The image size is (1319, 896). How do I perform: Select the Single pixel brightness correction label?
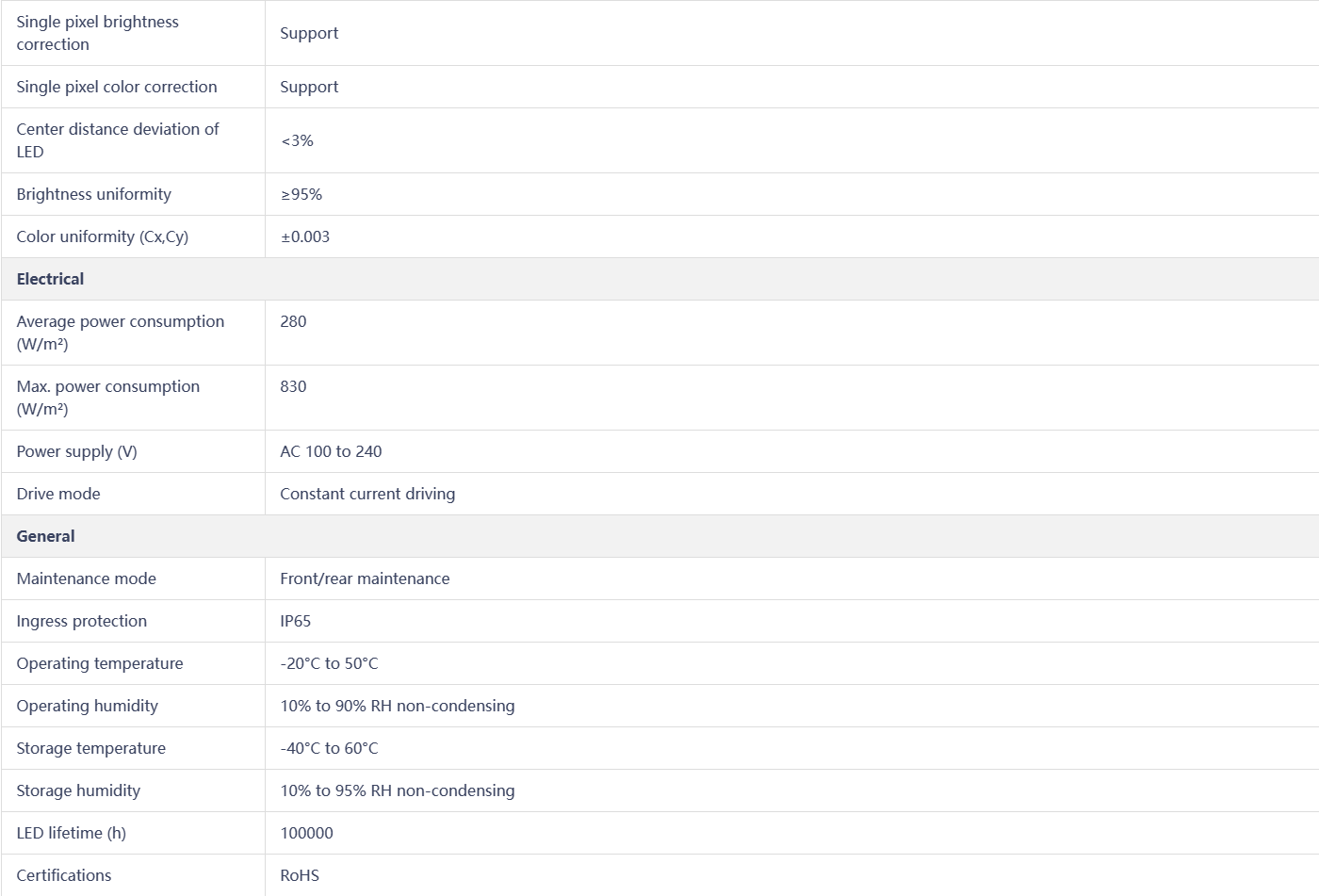(x=97, y=33)
